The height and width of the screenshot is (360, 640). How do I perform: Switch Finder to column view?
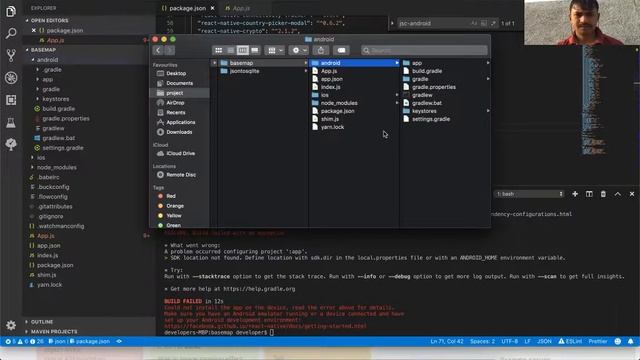(x=242, y=50)
